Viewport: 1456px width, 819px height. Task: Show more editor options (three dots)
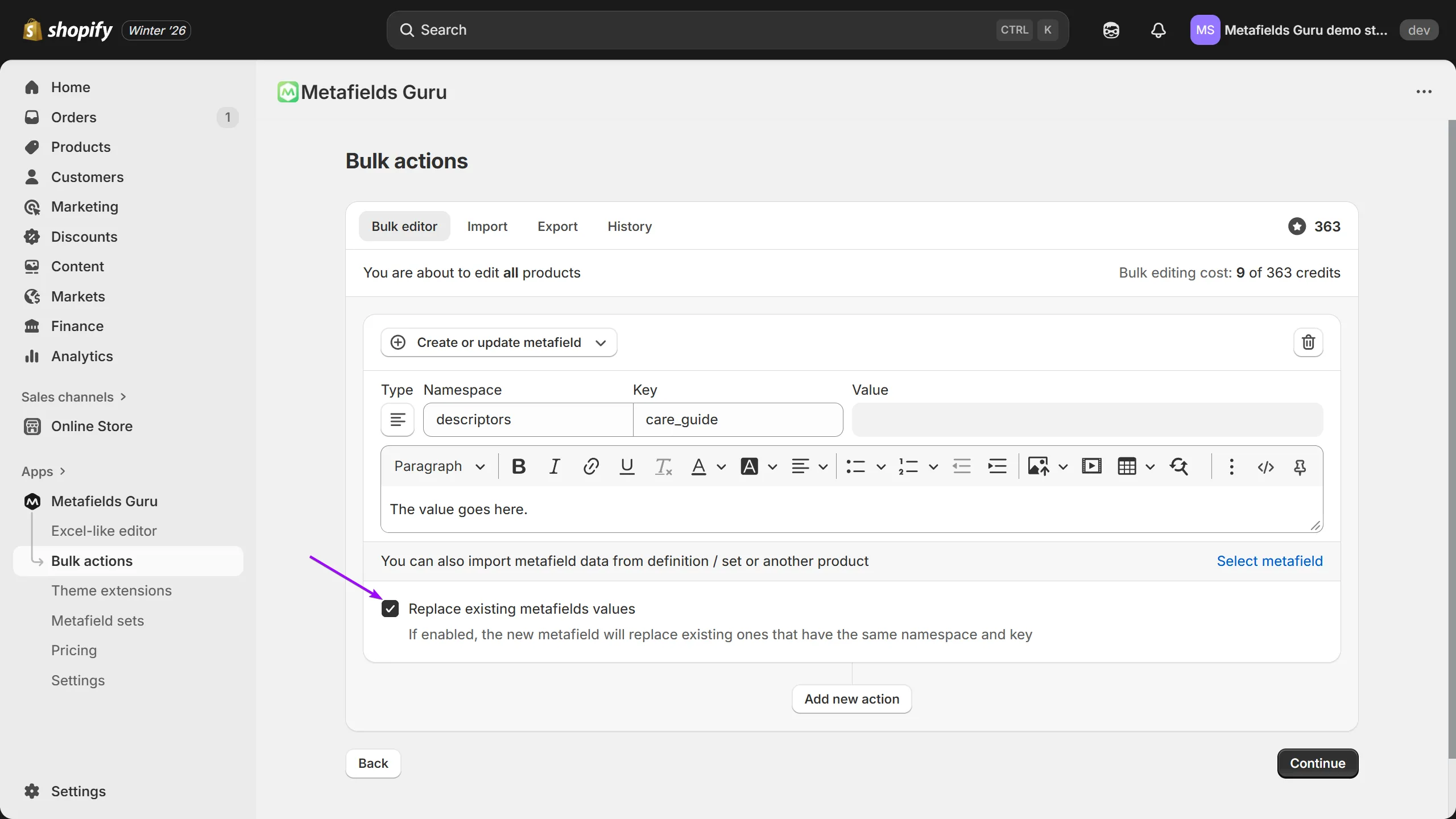pyautogui.click(x=1231, y=466)
